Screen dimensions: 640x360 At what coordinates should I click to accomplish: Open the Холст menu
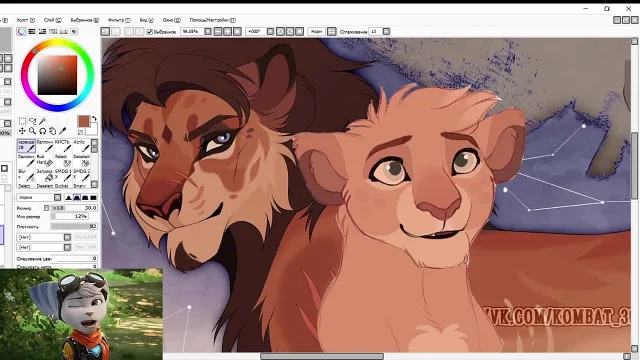coord(26,20)
